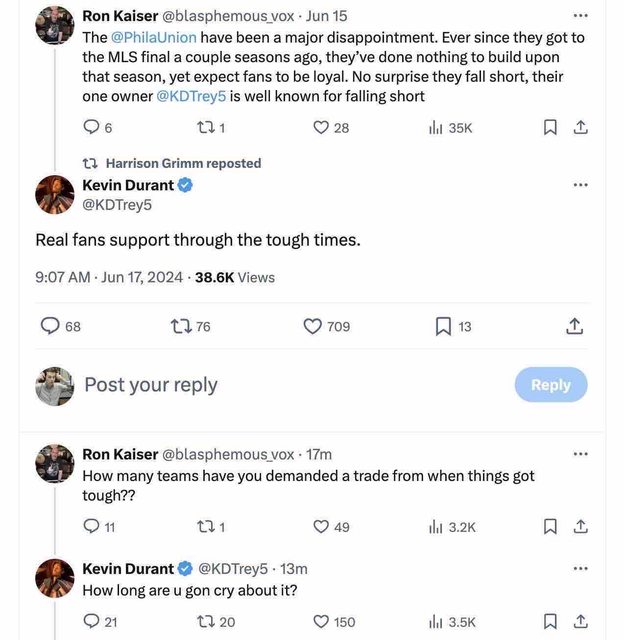Open the @KDTrey5 mention in Ron's post
Screen dimensions: 624x640
[x=192, y=96]
